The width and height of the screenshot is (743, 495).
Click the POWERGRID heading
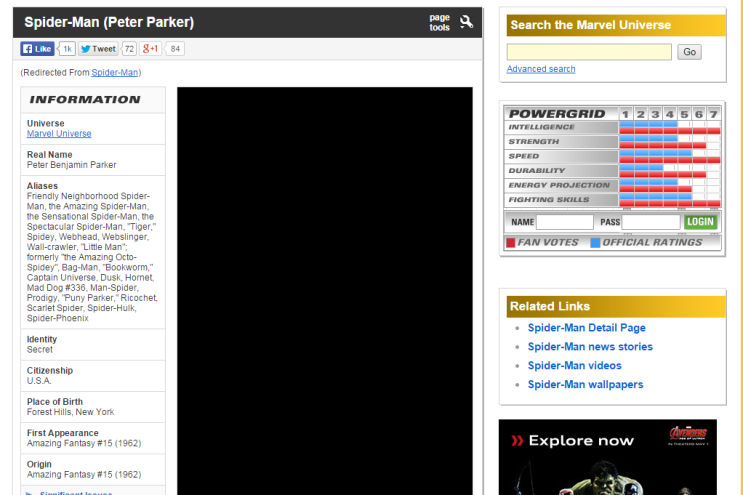[x=557, y=114]
